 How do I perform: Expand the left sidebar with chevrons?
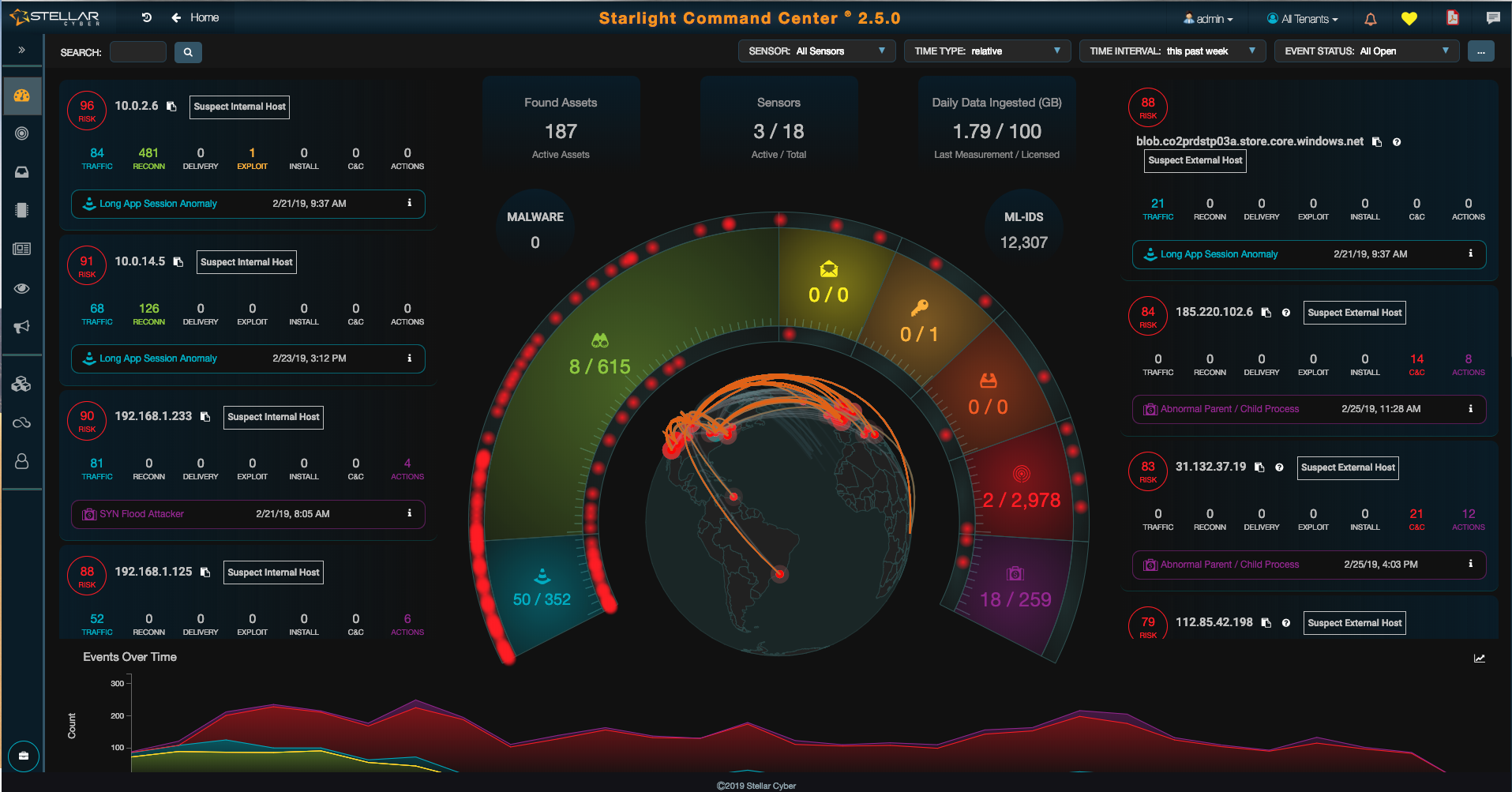[x=22, y=50]
